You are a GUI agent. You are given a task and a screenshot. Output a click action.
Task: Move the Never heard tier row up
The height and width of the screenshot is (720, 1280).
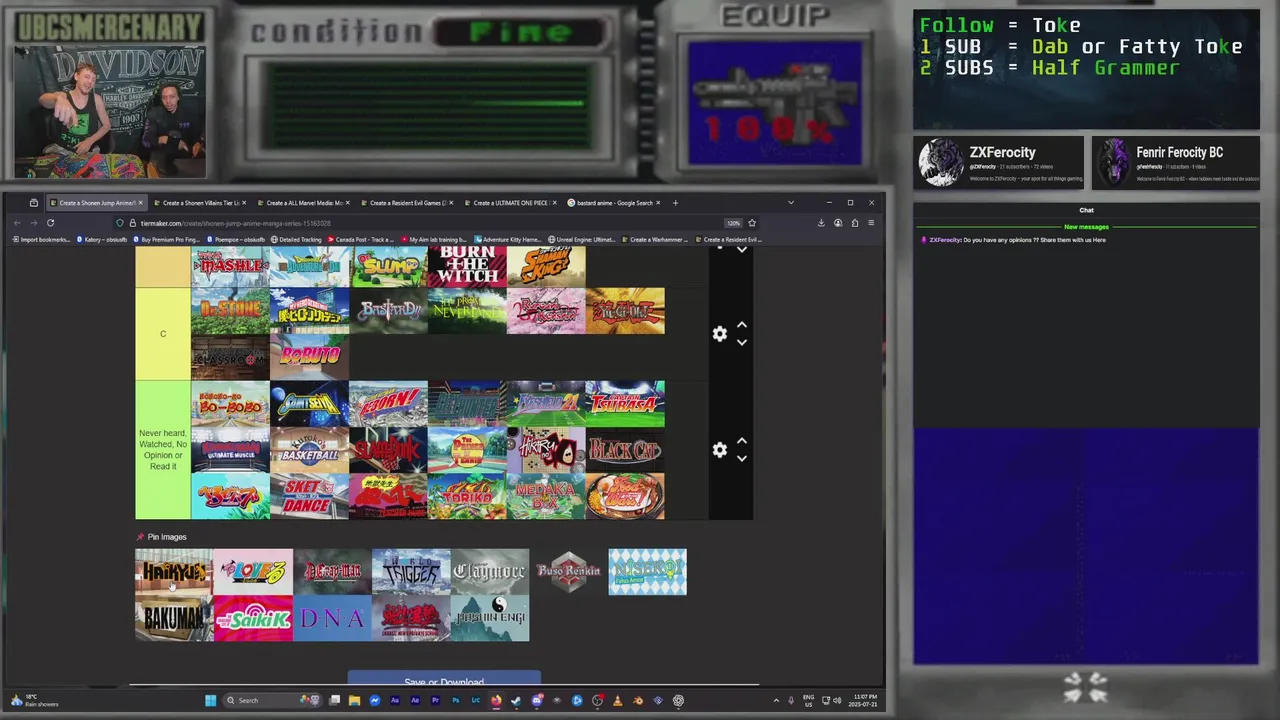tap(742, 442)
